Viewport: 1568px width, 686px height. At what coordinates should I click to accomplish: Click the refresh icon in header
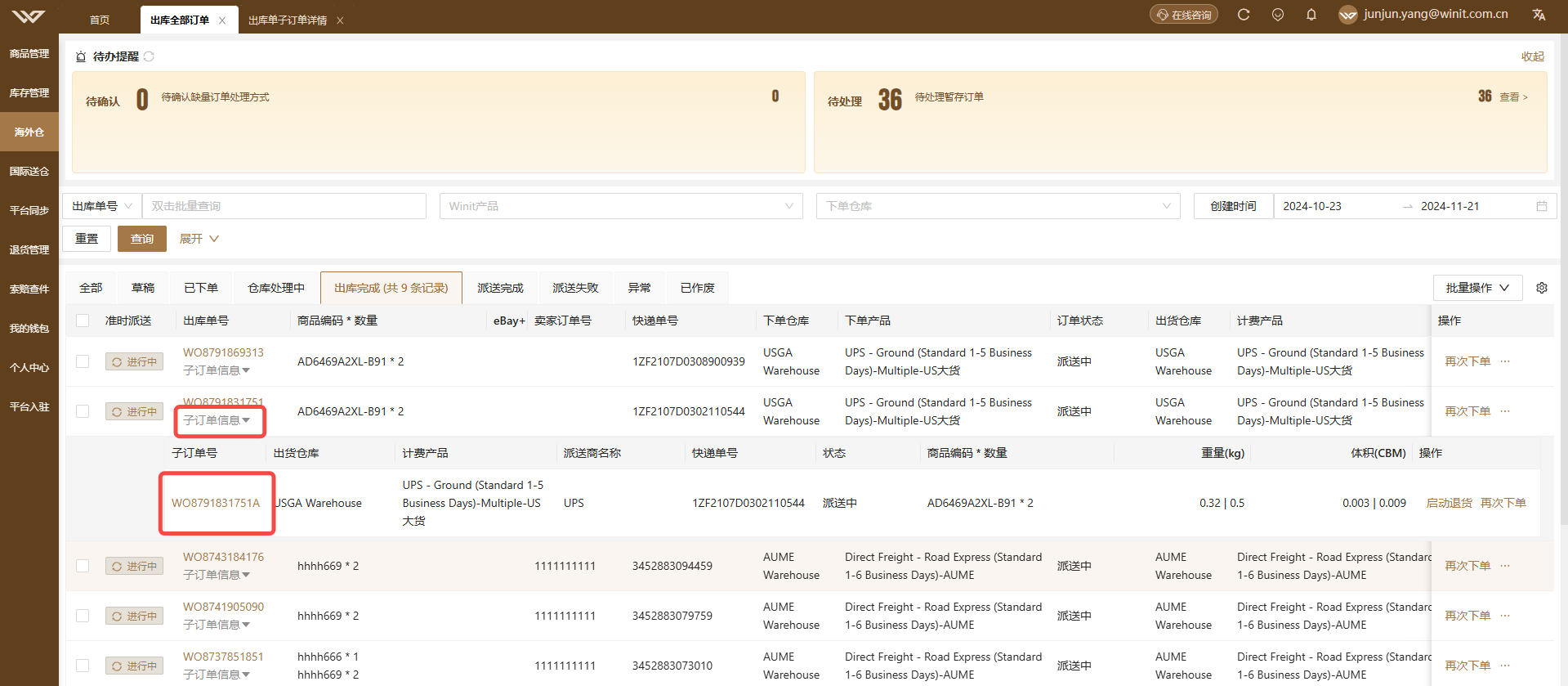tap(1244, 15)
